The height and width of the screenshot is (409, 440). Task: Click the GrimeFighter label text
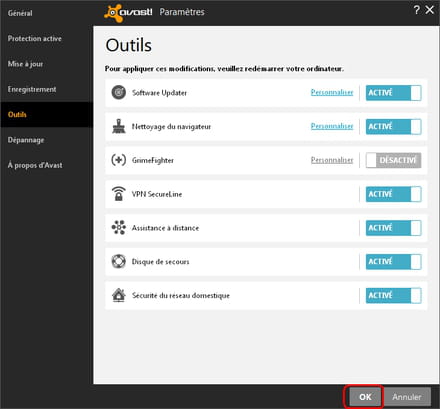153,160
